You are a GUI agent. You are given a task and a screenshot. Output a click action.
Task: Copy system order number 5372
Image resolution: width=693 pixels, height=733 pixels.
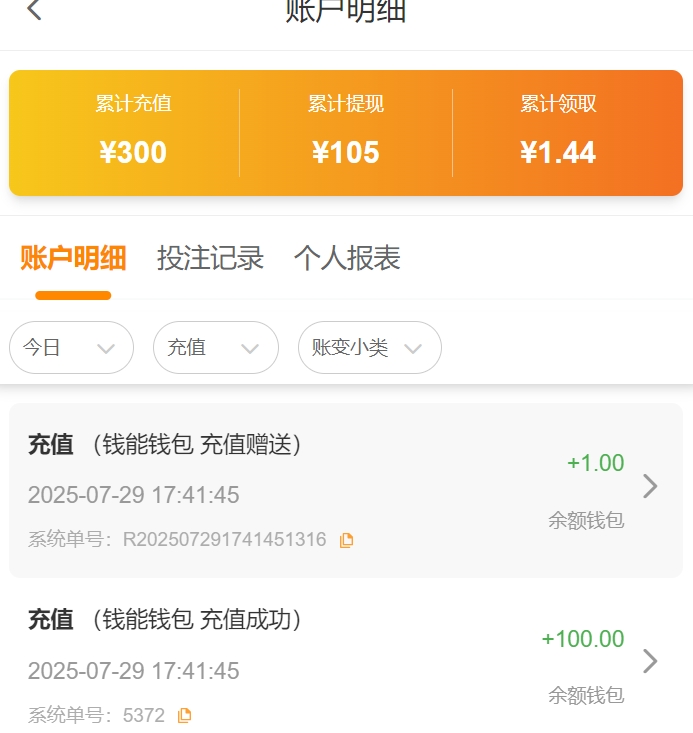tap(184, 715)
